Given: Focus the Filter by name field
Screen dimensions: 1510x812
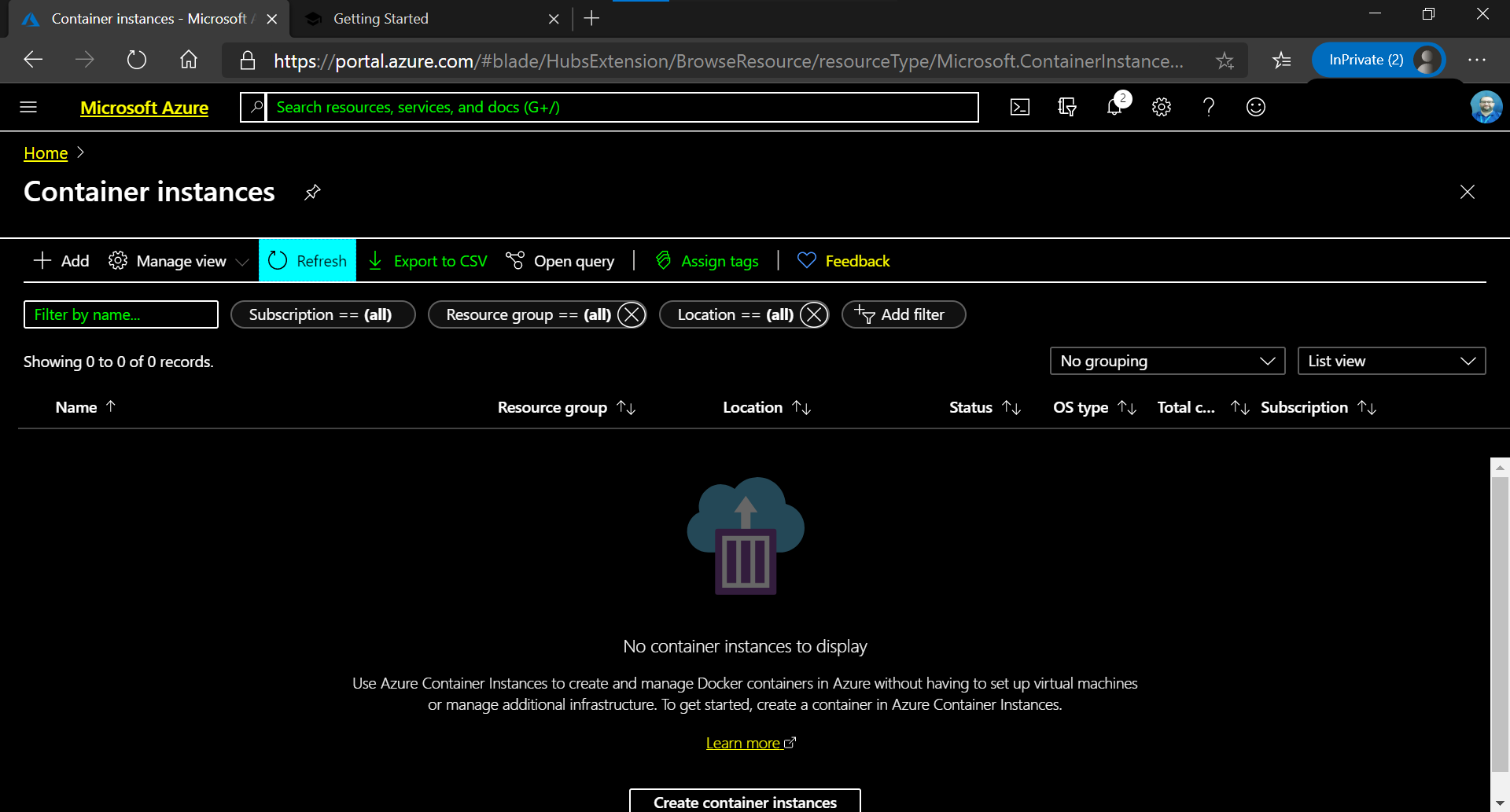Looking at the screenshot, I should click(x=121, y=314).
